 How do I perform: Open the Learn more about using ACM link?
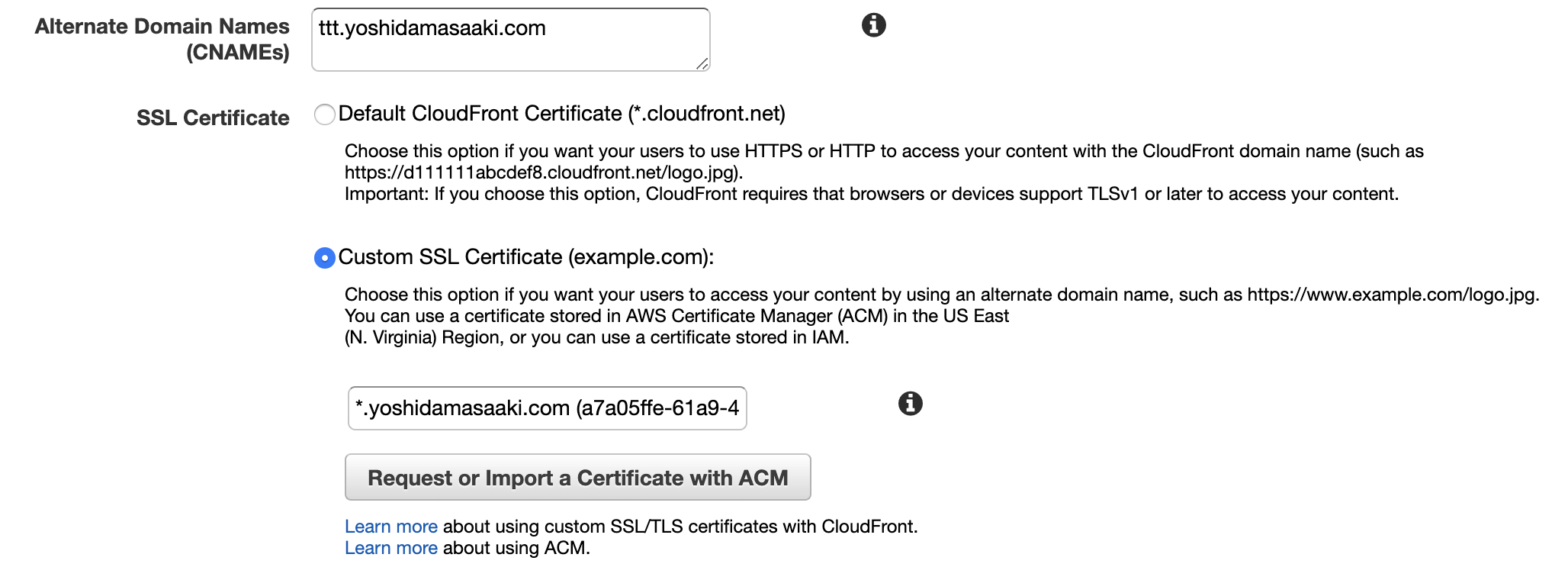pos(391,548)
